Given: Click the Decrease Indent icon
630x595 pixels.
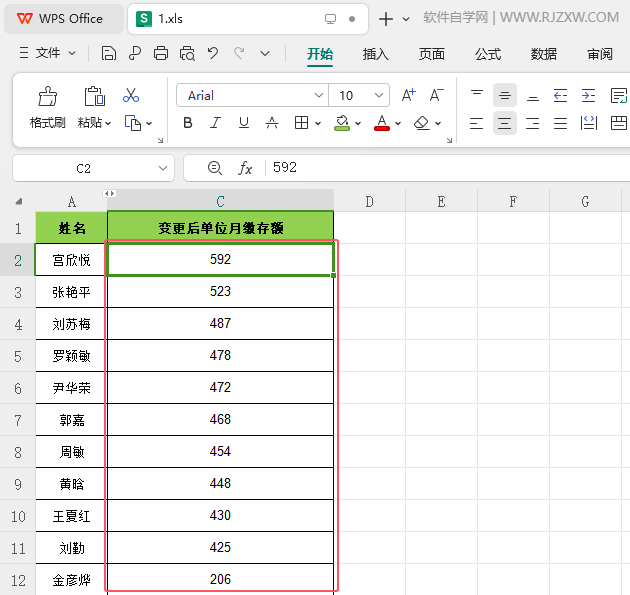Looking at the screenshot, I should coord(560,96).
